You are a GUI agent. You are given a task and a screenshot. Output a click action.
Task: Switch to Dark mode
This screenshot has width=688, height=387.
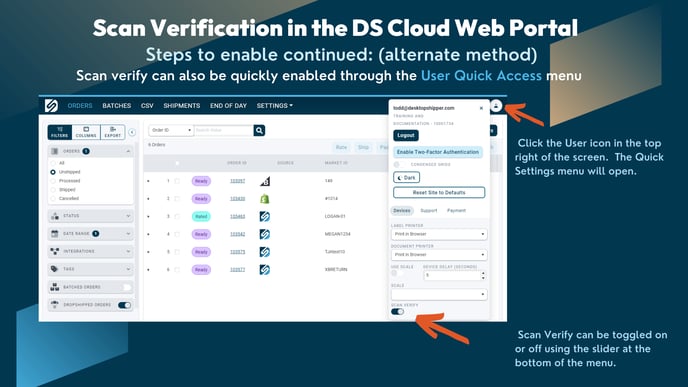(x=406, y=178)
